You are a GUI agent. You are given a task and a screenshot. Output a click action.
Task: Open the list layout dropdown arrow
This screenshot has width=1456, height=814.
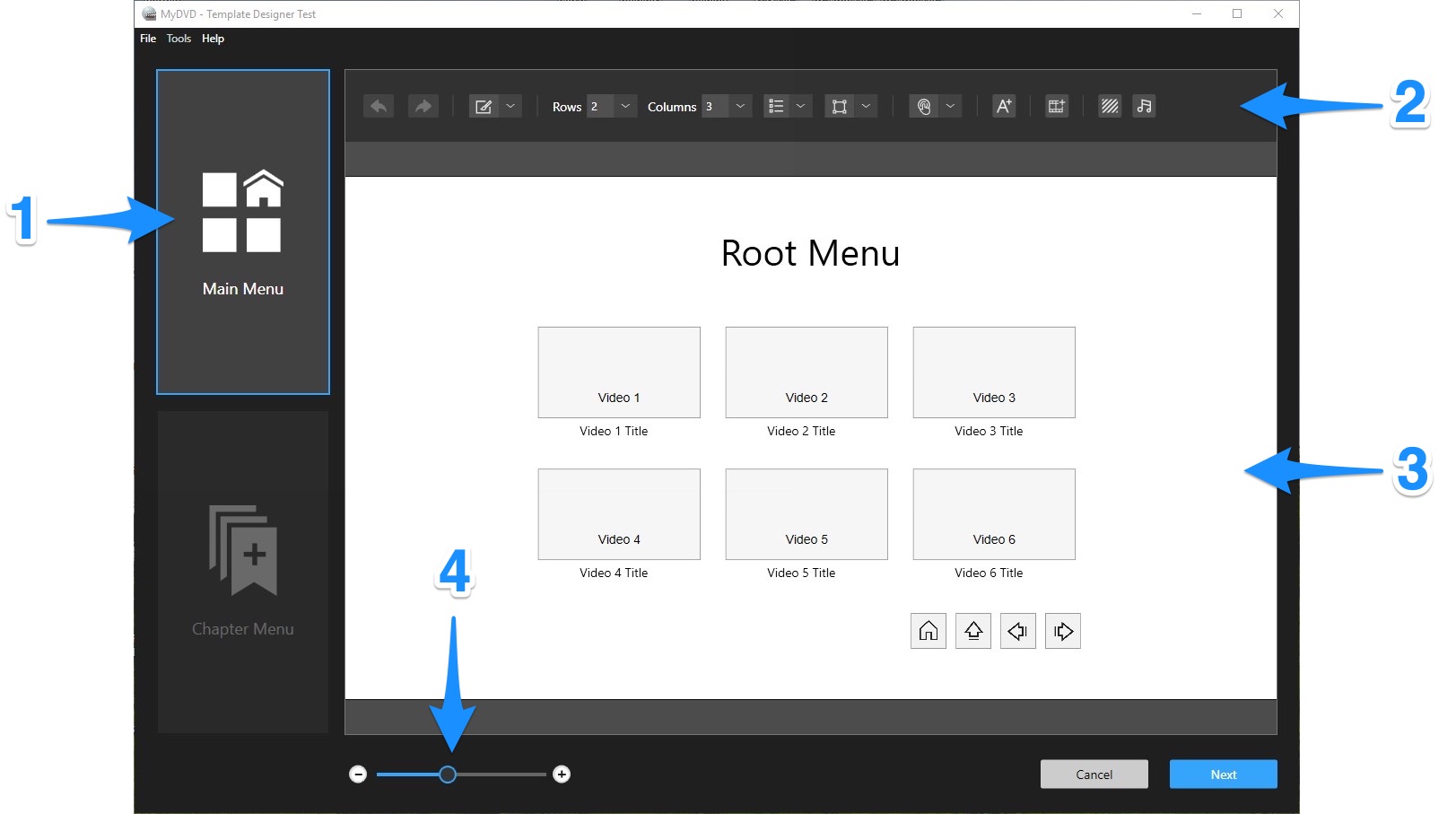[801, 106]
